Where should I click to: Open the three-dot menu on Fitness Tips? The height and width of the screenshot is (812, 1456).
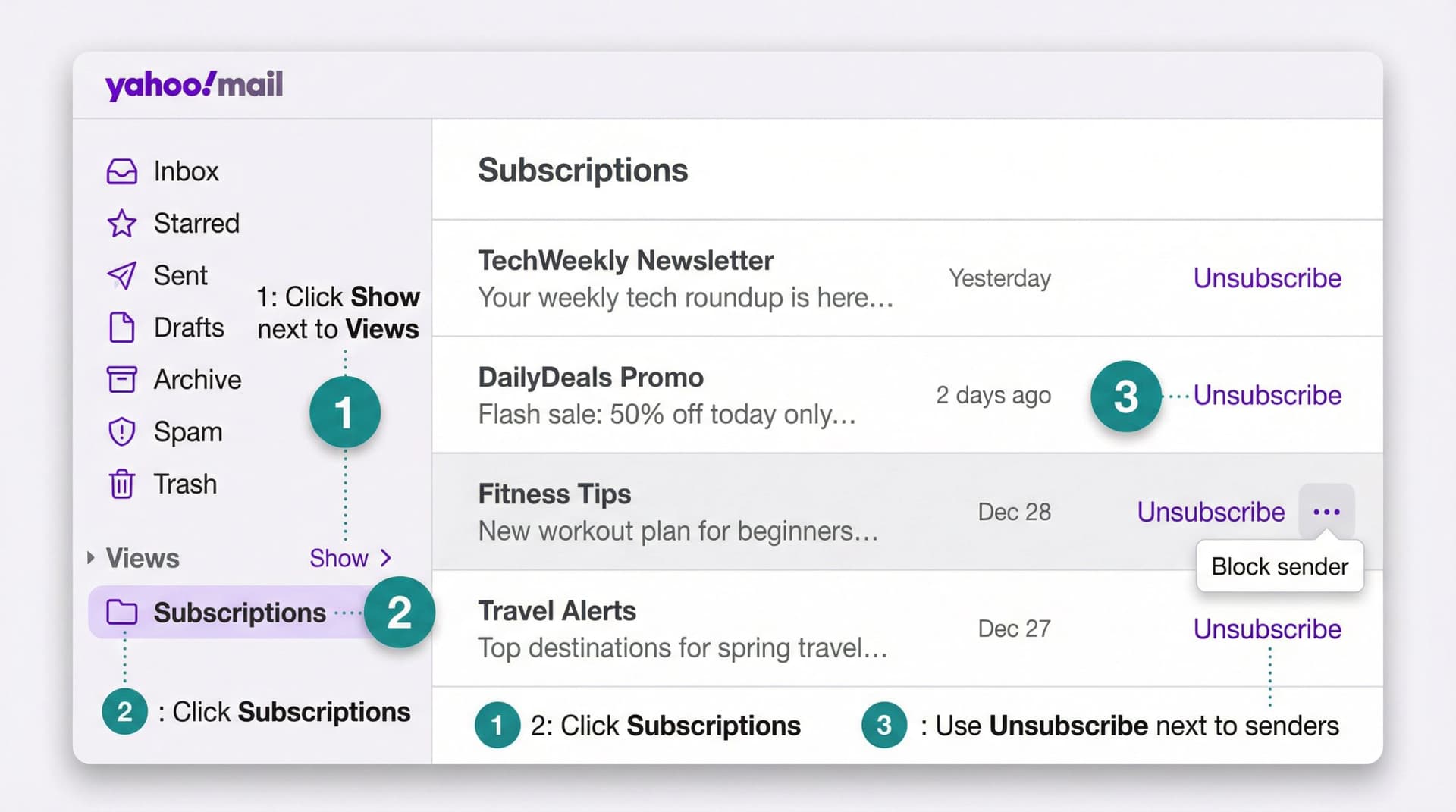click(x=1326, y=511)
